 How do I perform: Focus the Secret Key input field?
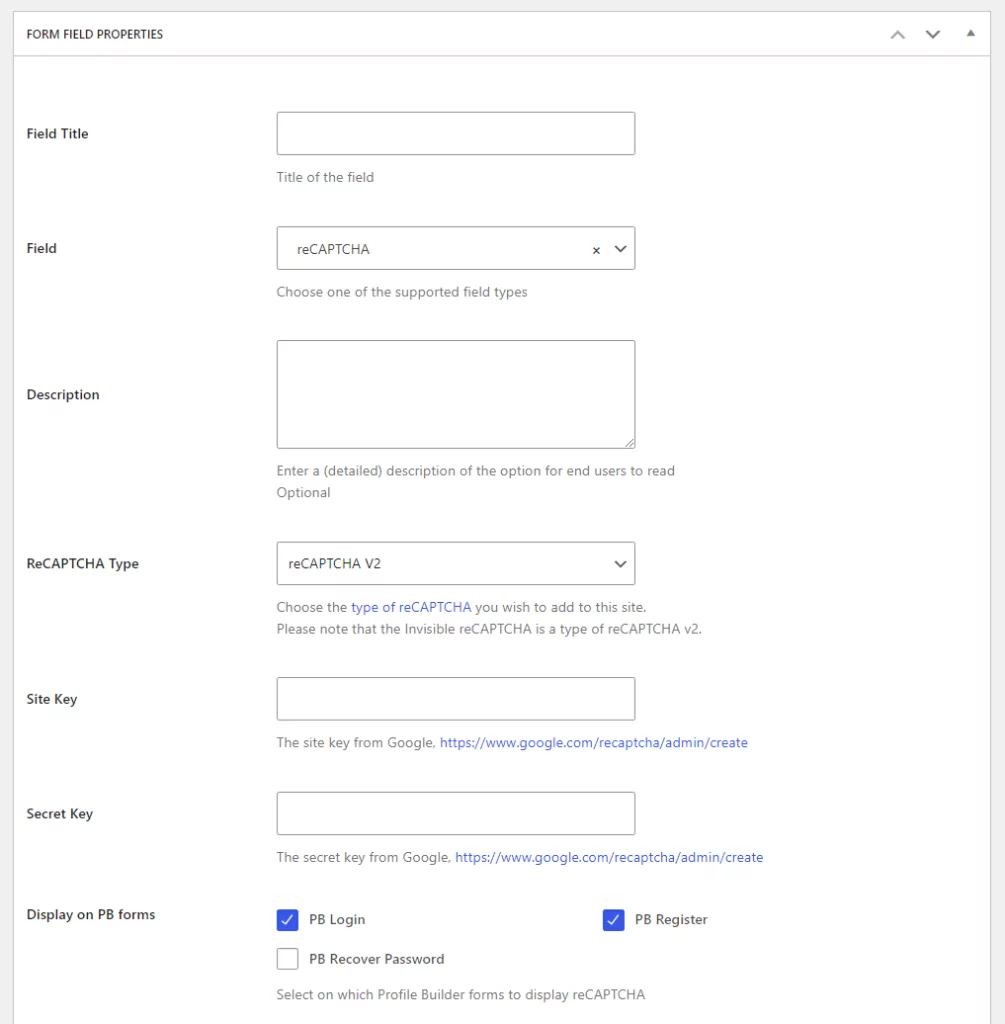tap(455, 814)
